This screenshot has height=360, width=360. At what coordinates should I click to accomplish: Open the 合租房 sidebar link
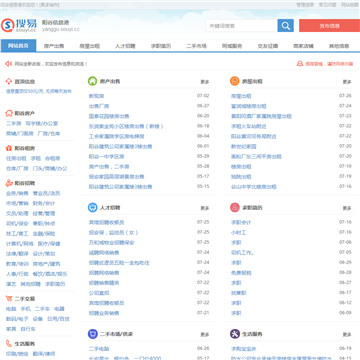point(53,158)
